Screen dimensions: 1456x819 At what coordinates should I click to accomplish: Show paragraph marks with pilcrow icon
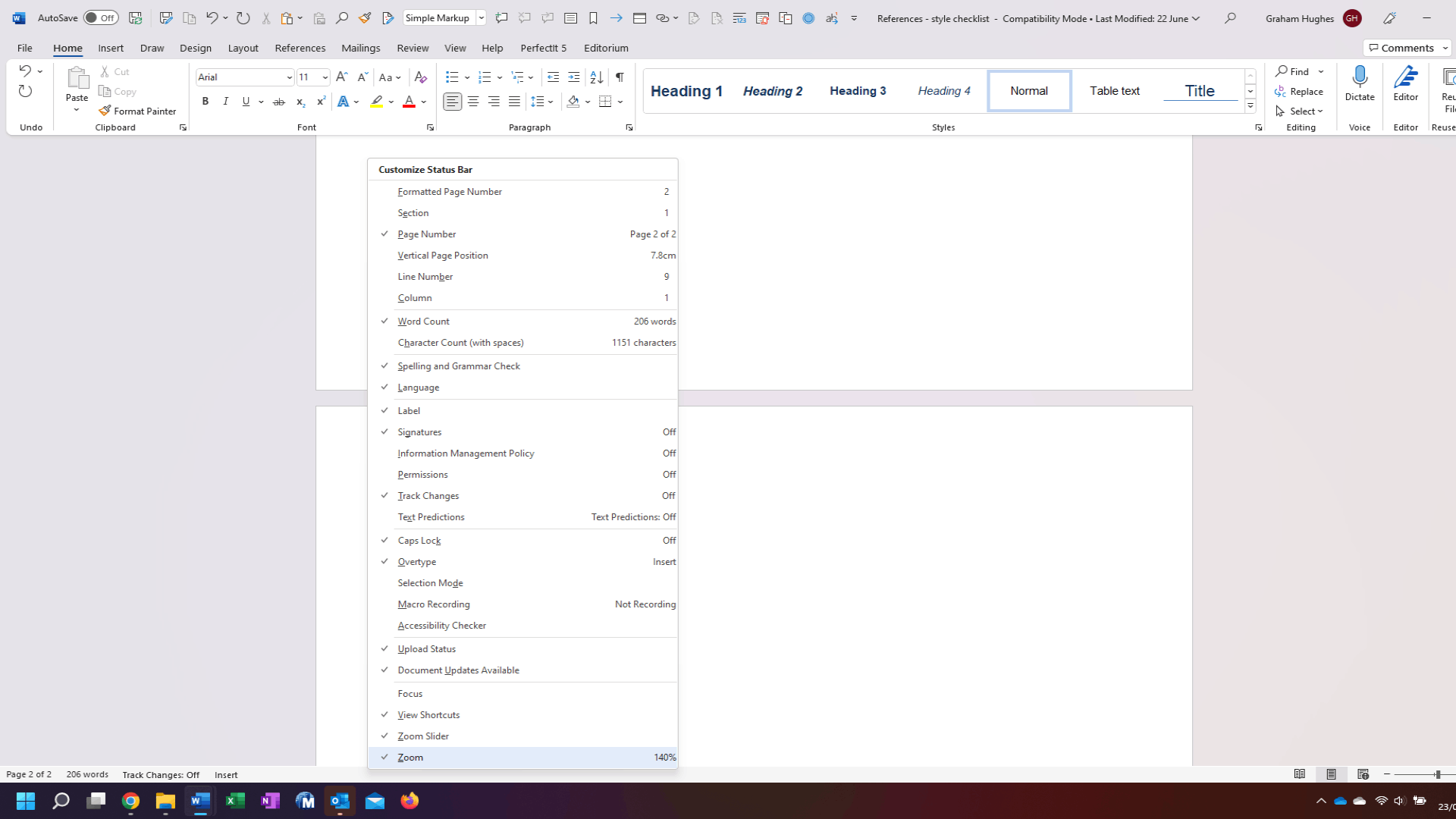click(620, 77)
